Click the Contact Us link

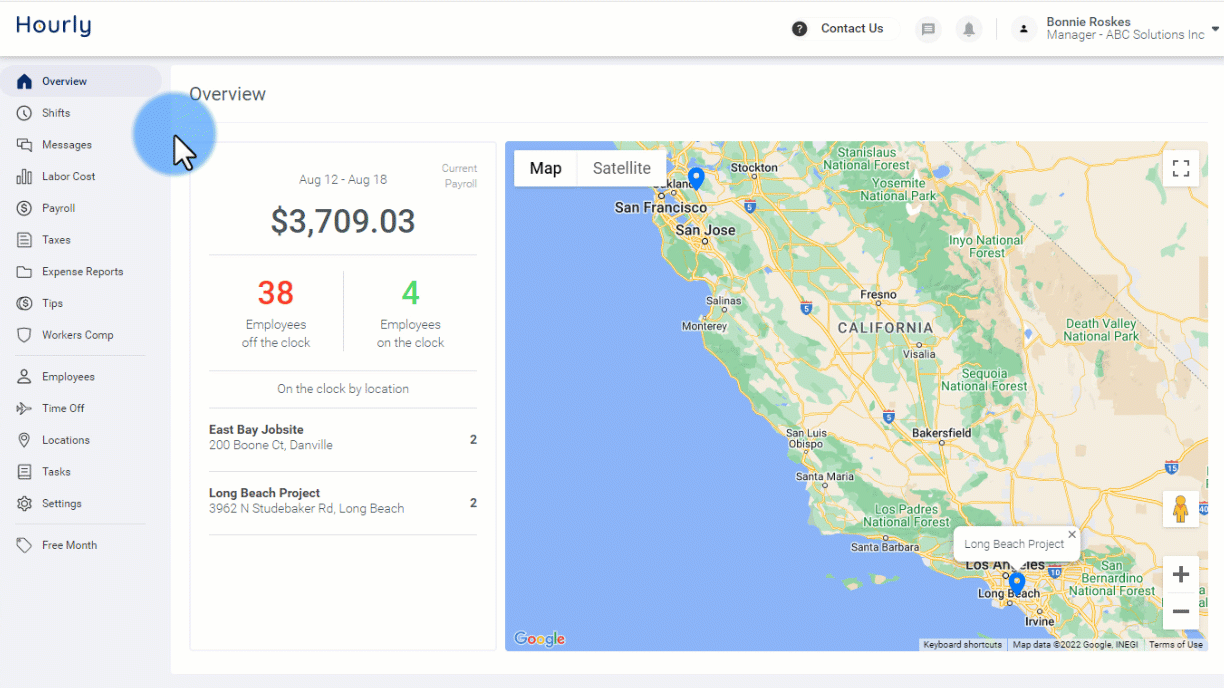tap(852, 29)
